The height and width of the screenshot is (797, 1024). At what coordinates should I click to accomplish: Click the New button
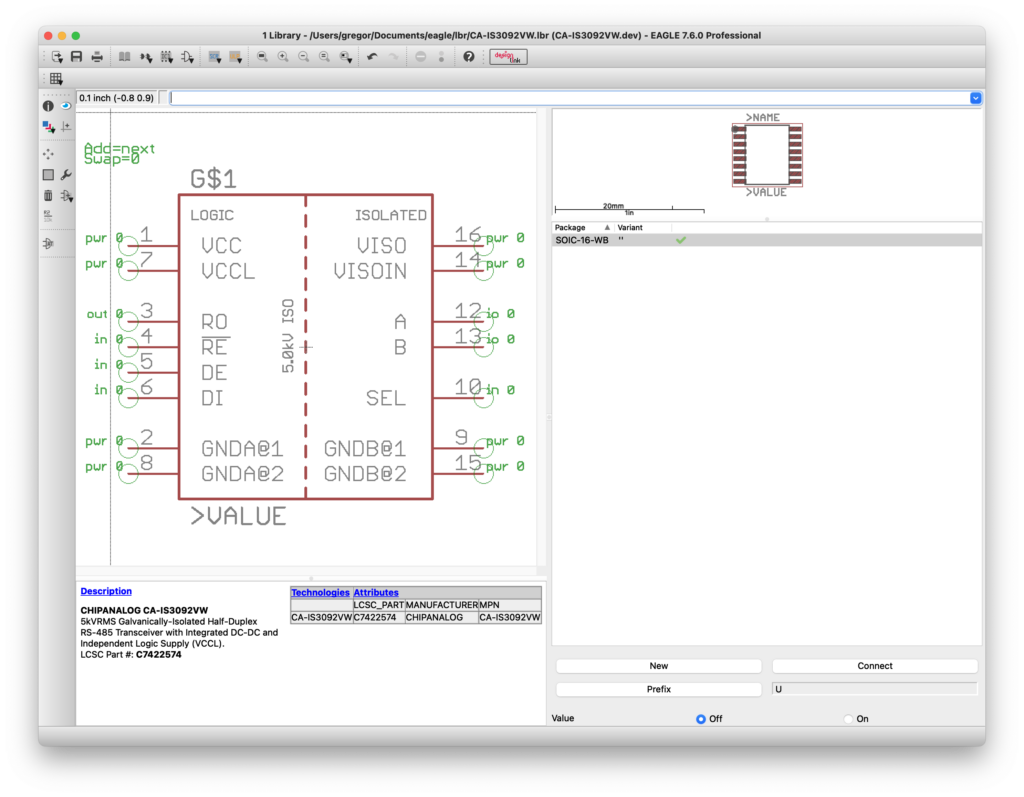pos(658,666)
